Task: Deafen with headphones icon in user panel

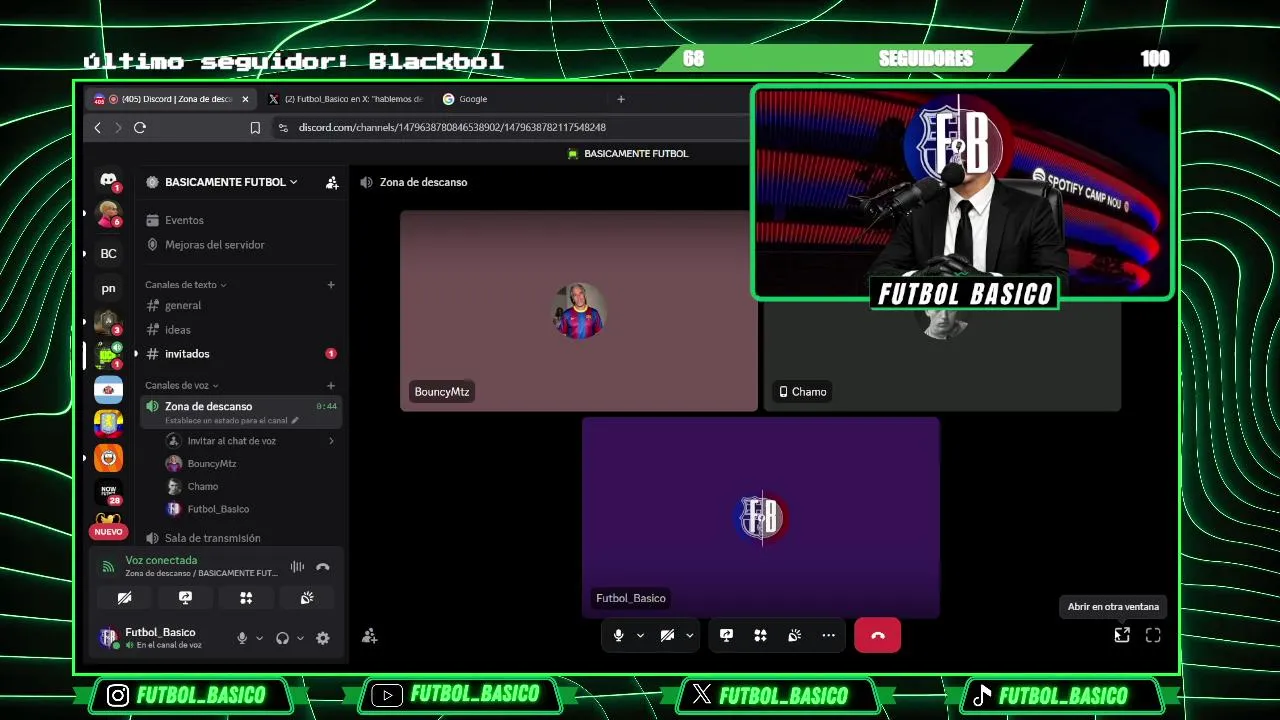Action: click(x=283, y=638)
